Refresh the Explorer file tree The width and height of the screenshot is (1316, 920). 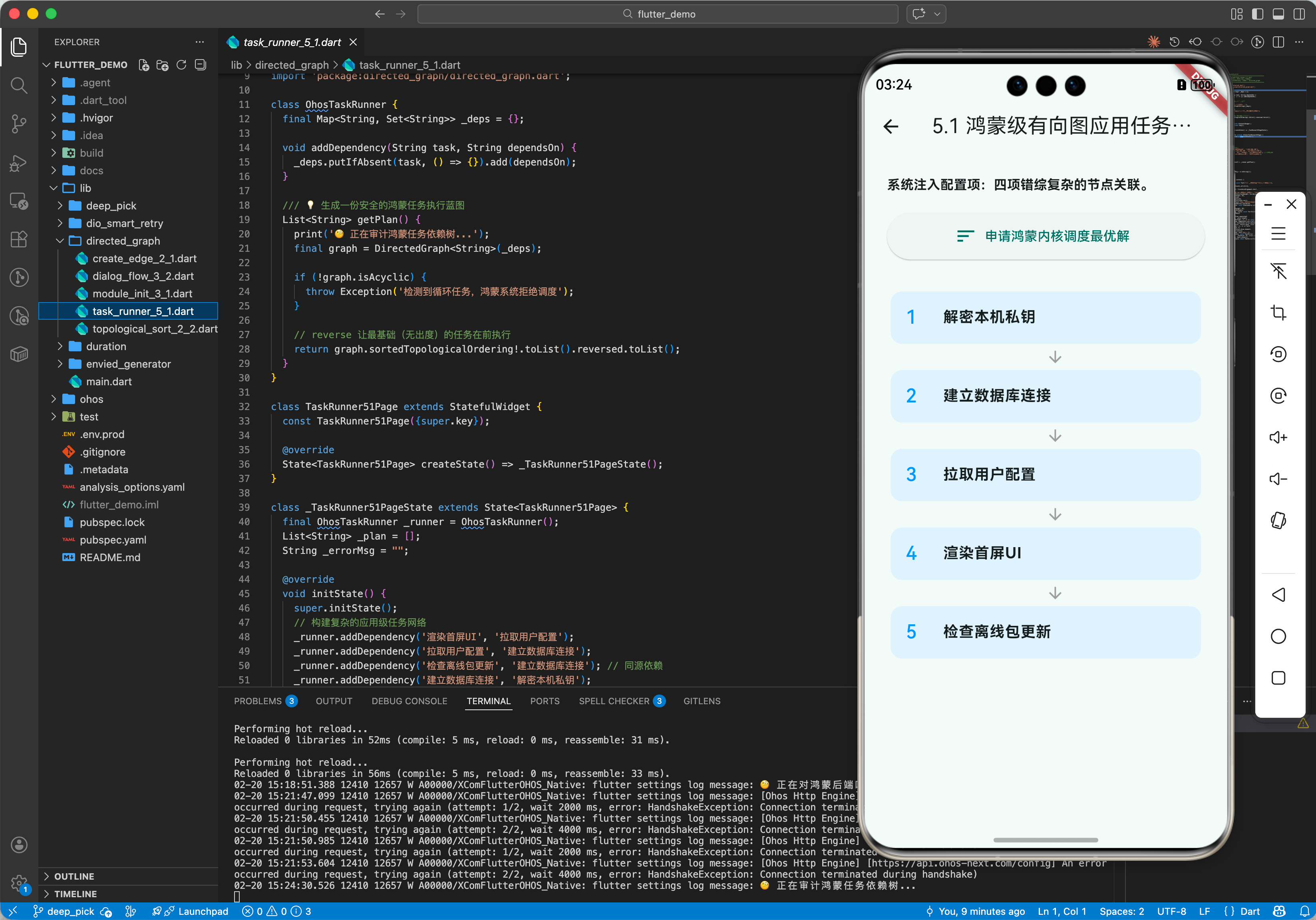tap(181, 65)
